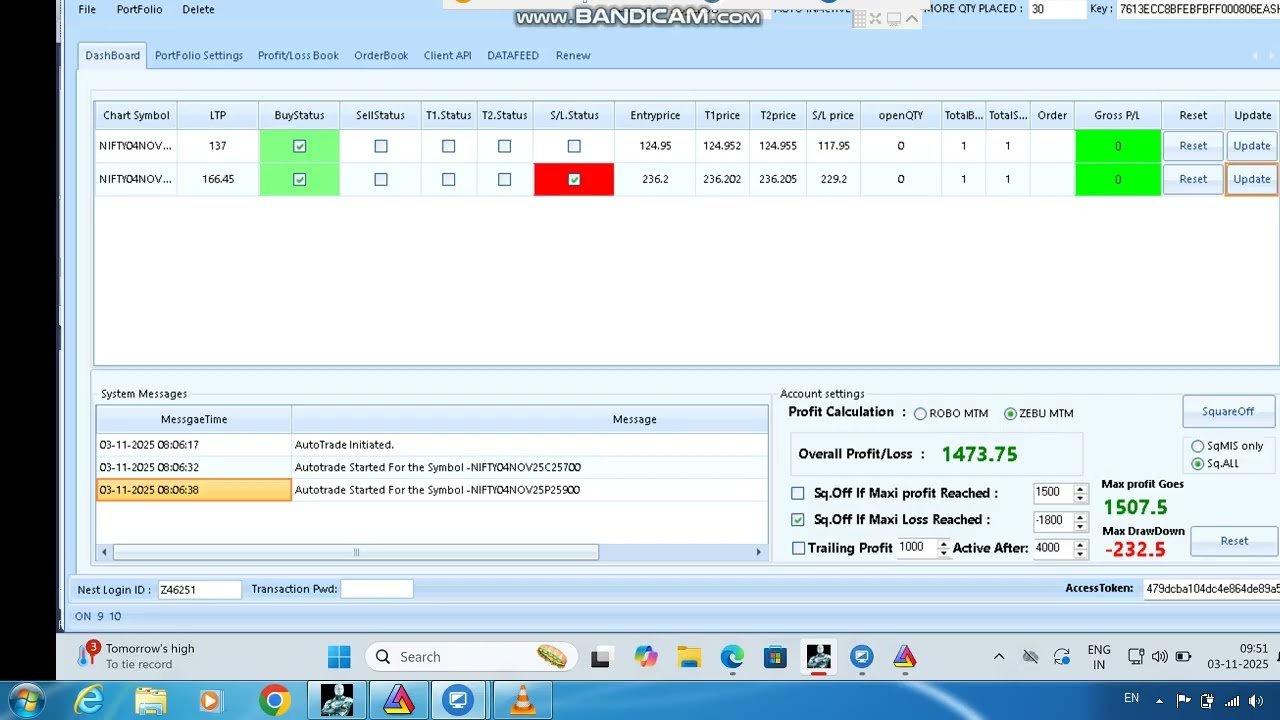Increment the Maxi profit value stepper
1280x720 pixels.
click(x=1078, y=487)
